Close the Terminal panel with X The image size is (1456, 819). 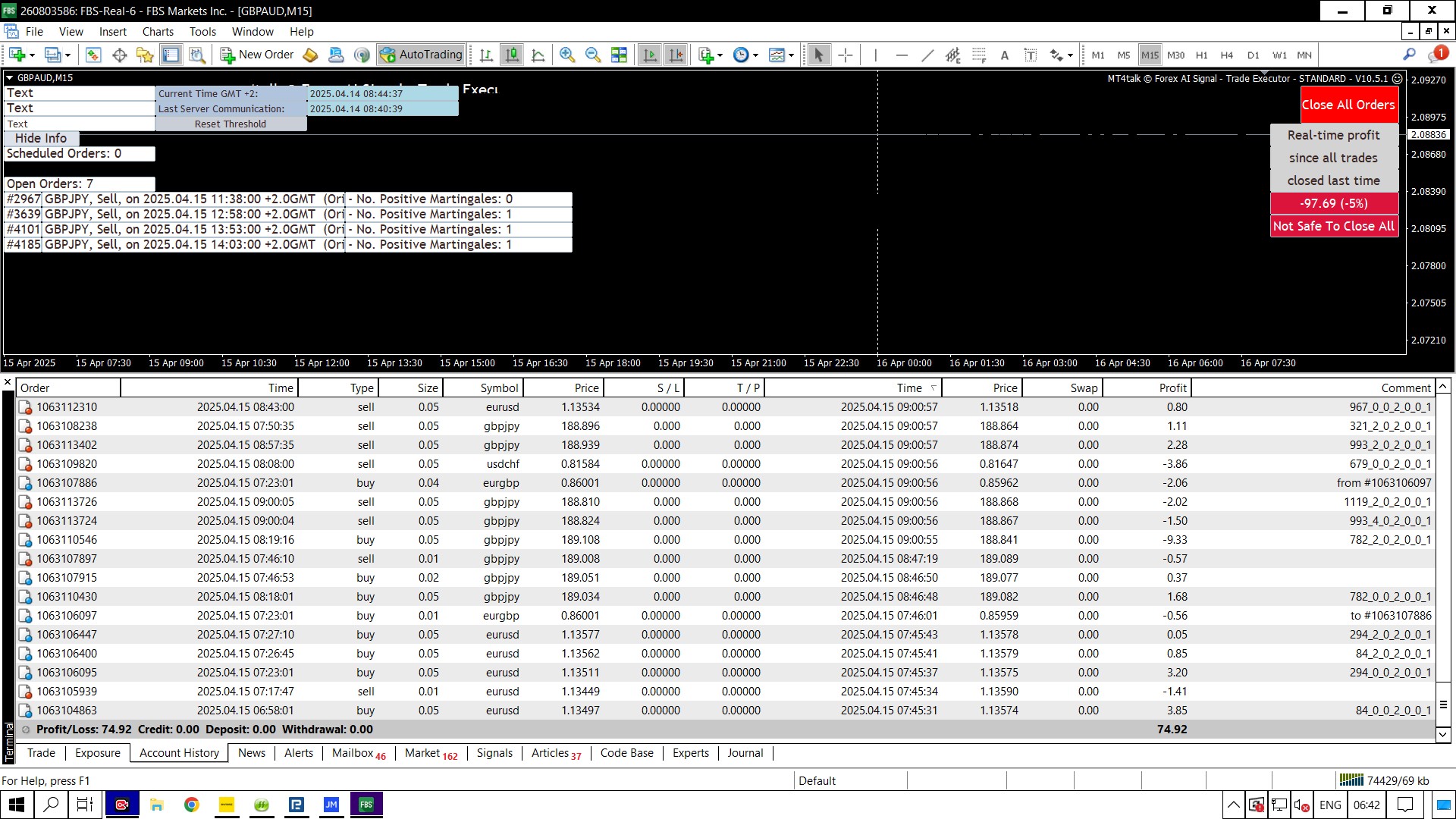pos(8,382)
